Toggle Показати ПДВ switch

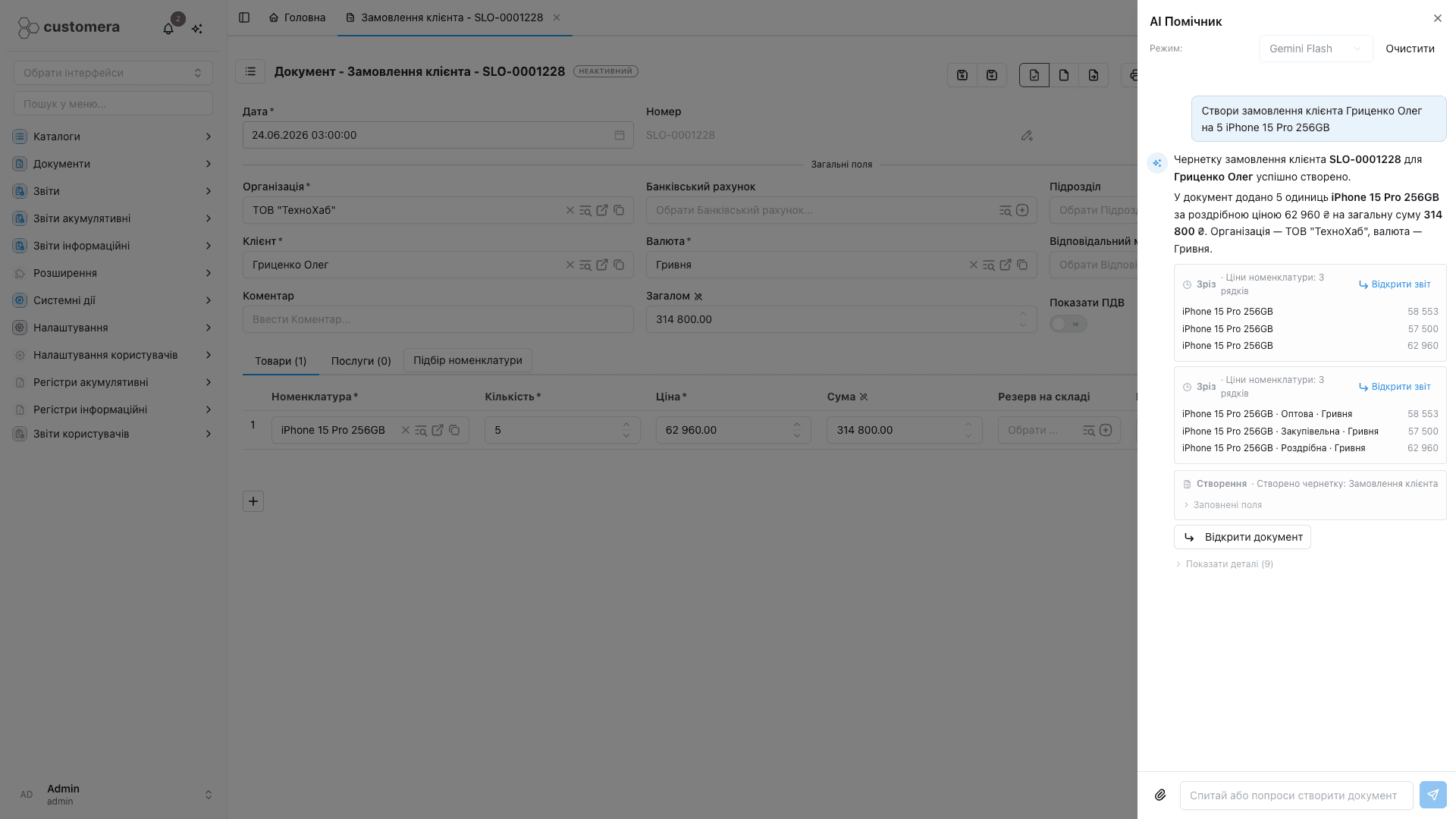pyautogui.click(x=1068, y=324)
